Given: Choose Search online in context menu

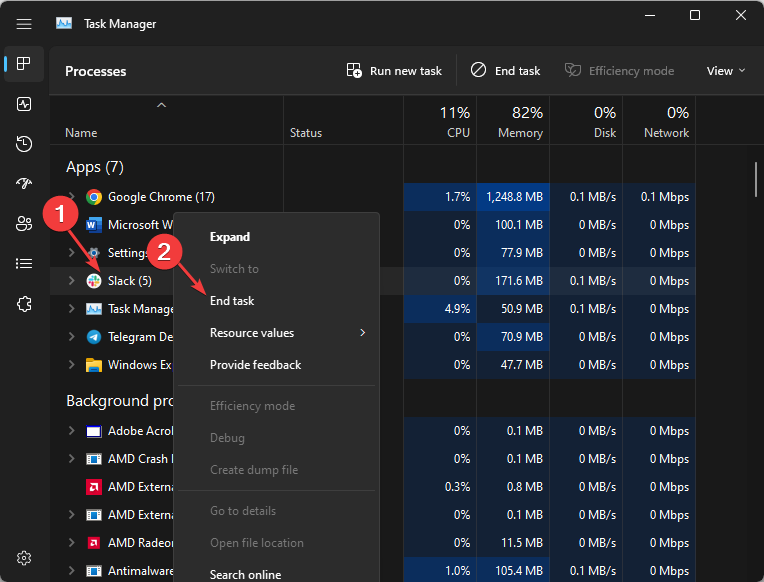Looking at the screenshot, I should click(x=276, y=575).
